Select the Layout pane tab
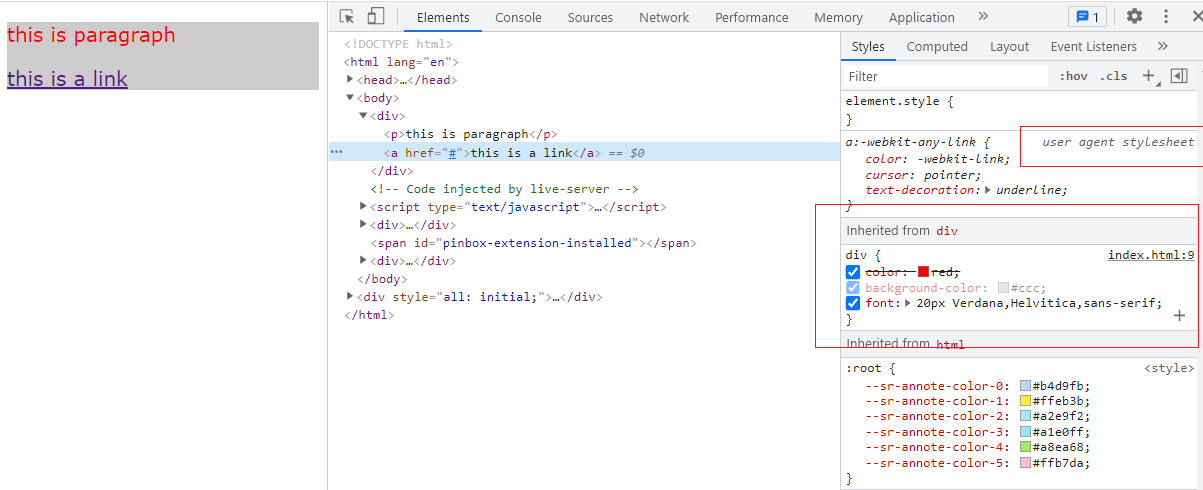 (x=1009, y=46)
